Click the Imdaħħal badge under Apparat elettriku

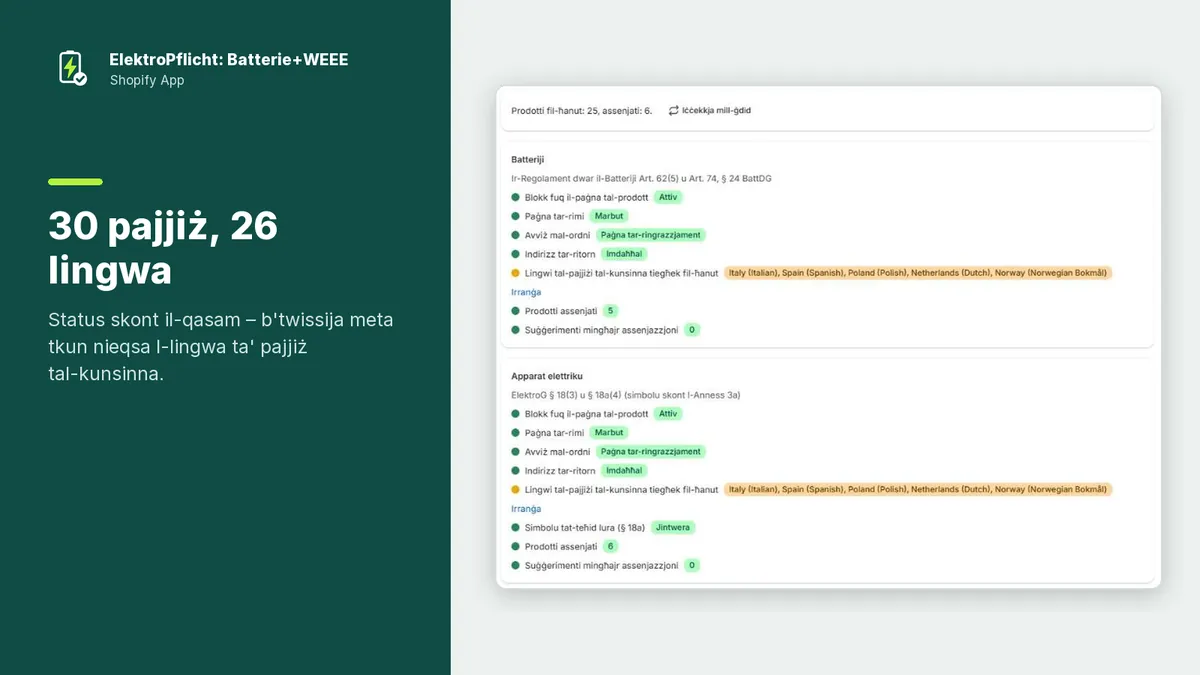coord(624,471)
